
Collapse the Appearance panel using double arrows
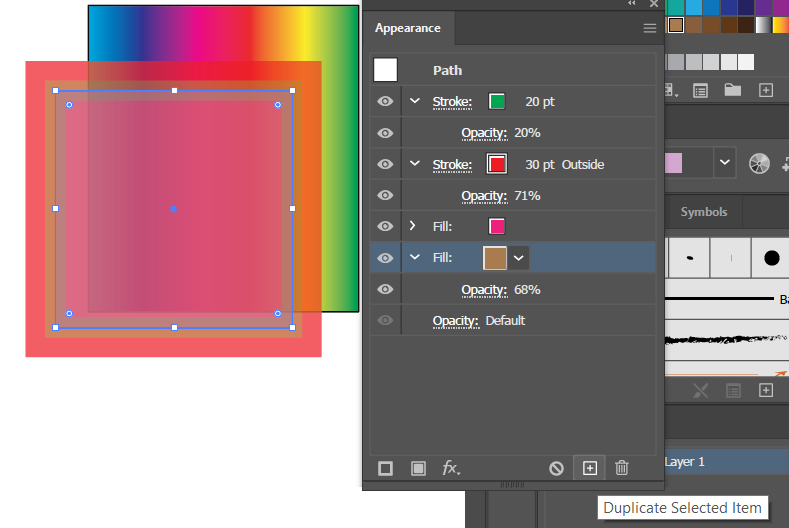[632, 4]
